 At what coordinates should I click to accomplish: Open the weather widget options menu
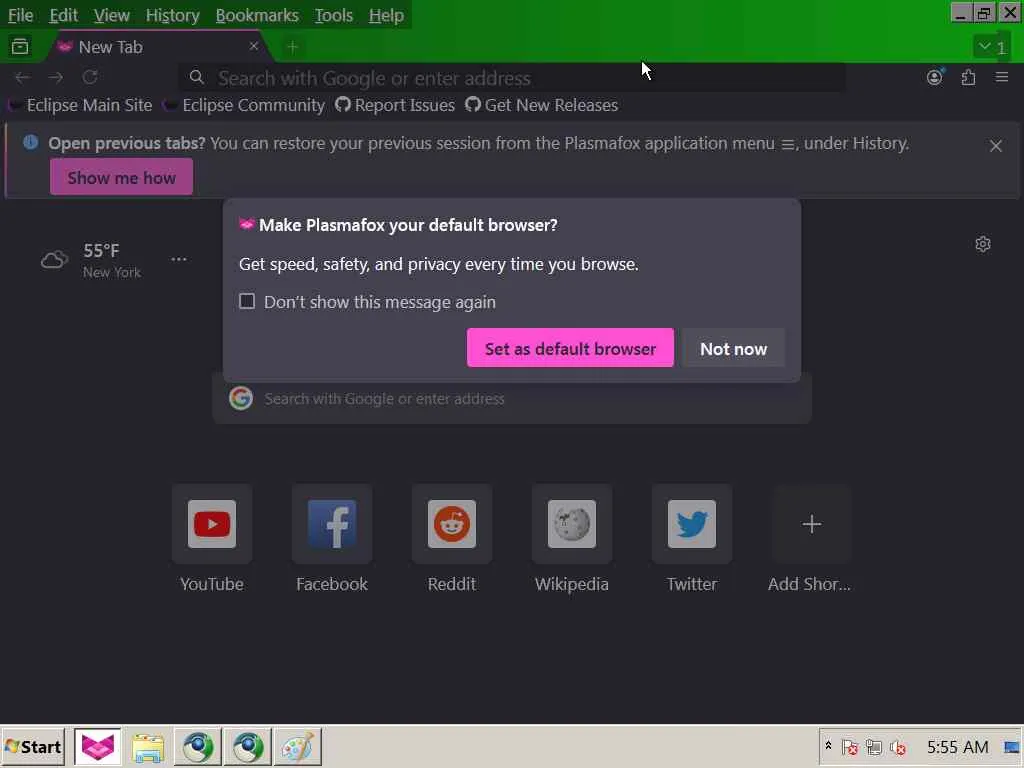[179, 259]
